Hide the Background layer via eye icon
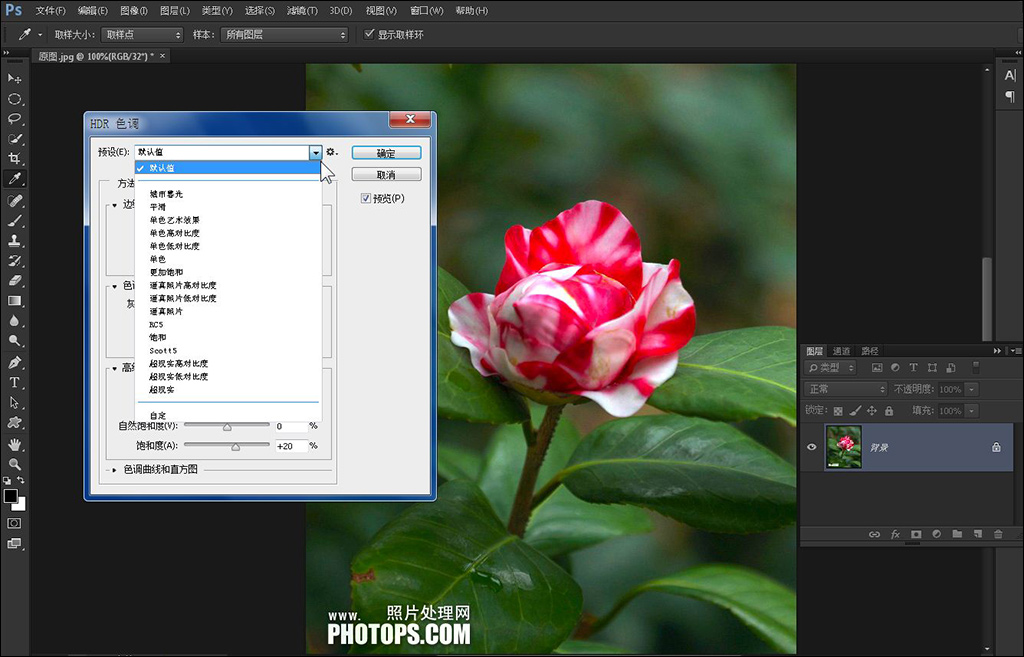Screen dimensions: 1024x657 click(812, 447)
